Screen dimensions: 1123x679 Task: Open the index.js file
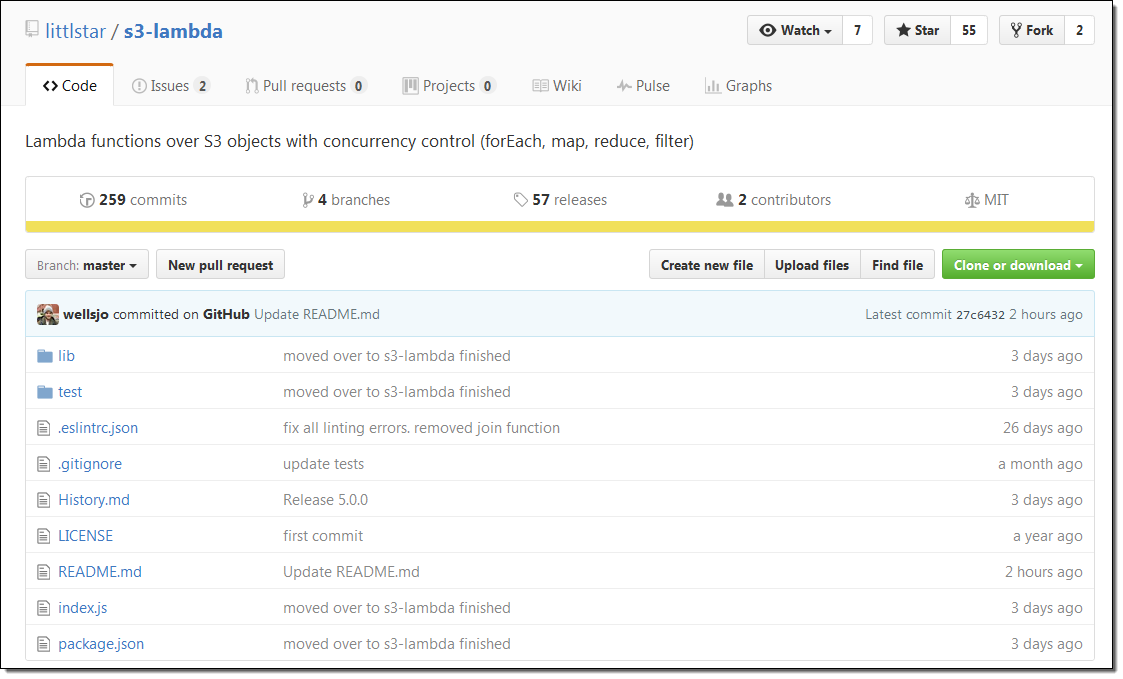(83, 608)
